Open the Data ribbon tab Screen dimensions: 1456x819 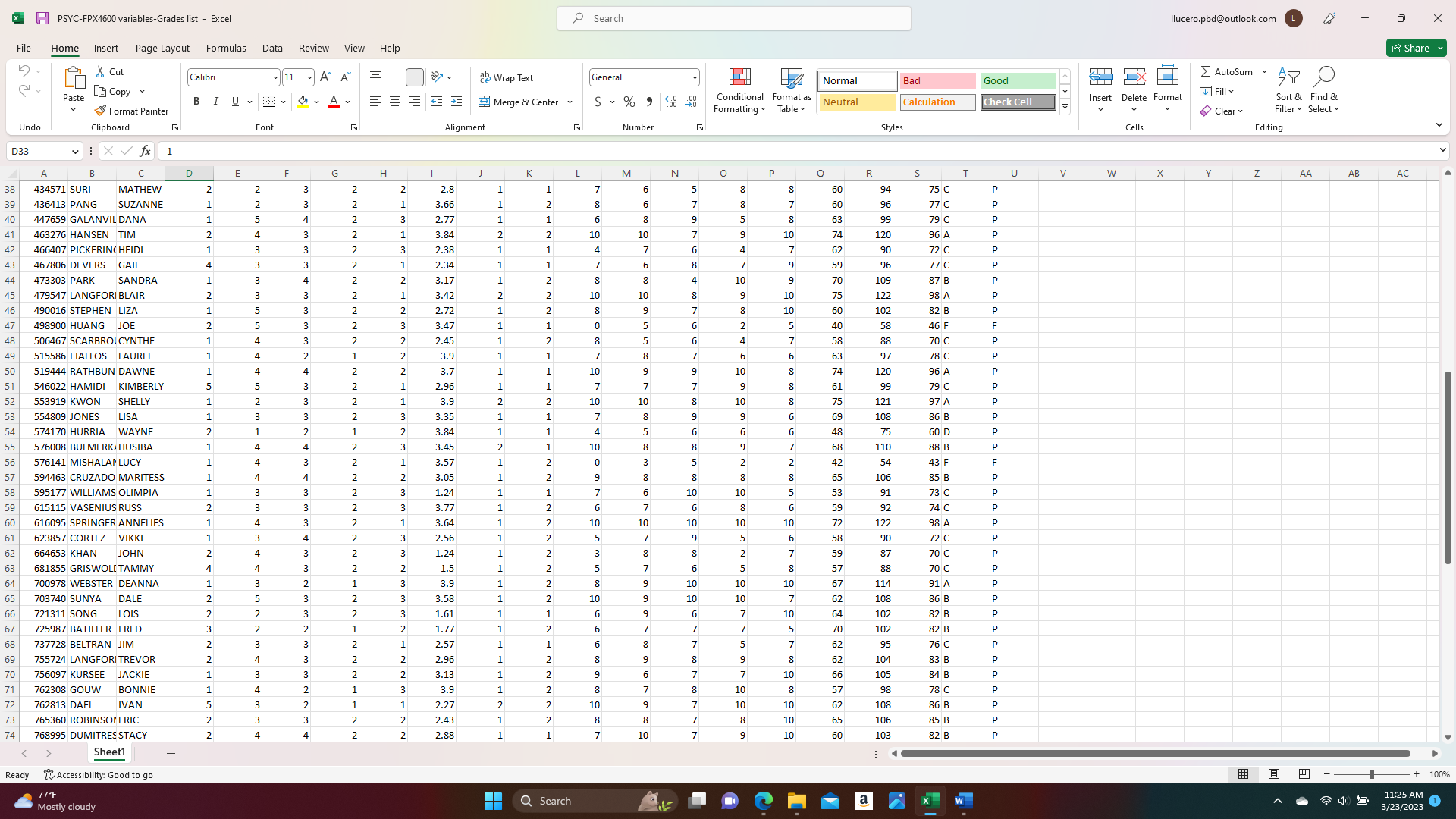[x=272, y=48]
